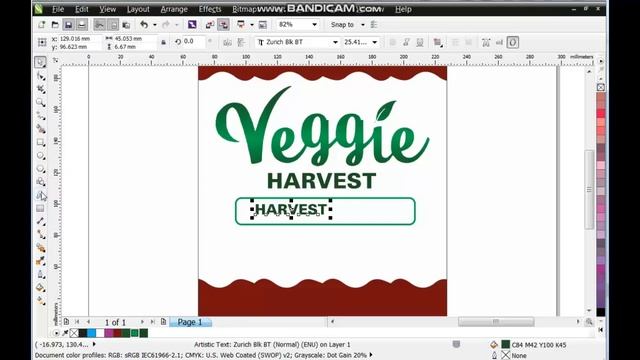Switch to the Page 1 tab
The height and width of the screenshot is (360, 640).
tap(190, 322)
